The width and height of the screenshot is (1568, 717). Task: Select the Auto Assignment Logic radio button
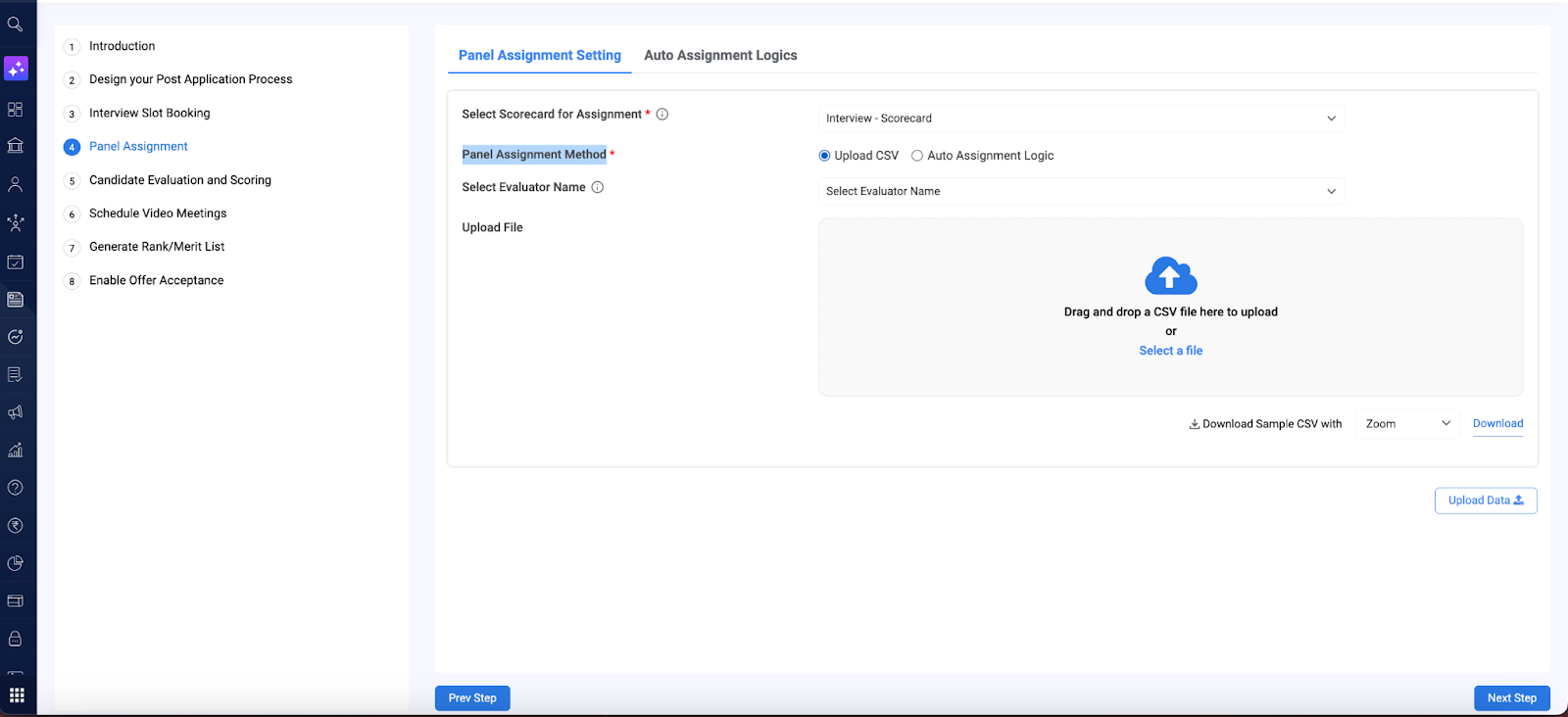tap(917, 156)
